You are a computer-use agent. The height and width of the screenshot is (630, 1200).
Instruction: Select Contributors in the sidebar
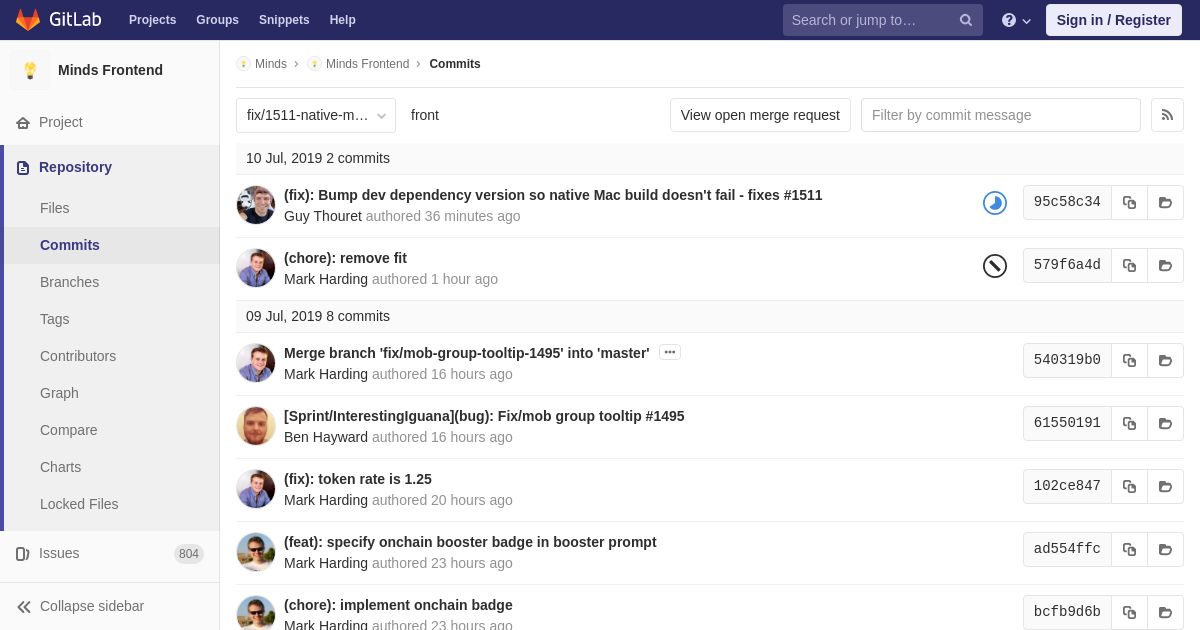coord(78,356)
